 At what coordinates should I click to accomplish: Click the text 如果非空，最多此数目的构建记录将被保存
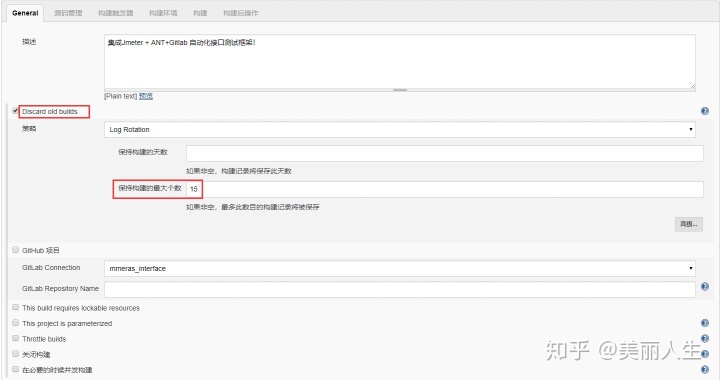[x=253, y=207]
